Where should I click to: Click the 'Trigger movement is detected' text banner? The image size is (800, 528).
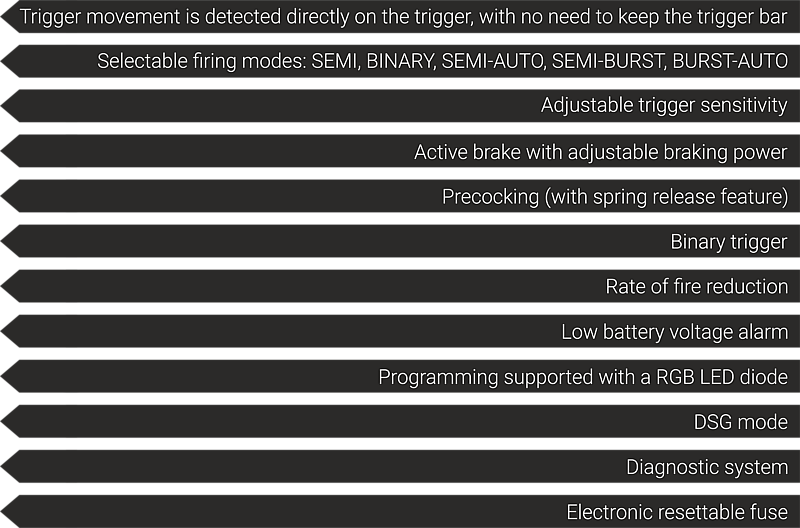pos(401,16)
